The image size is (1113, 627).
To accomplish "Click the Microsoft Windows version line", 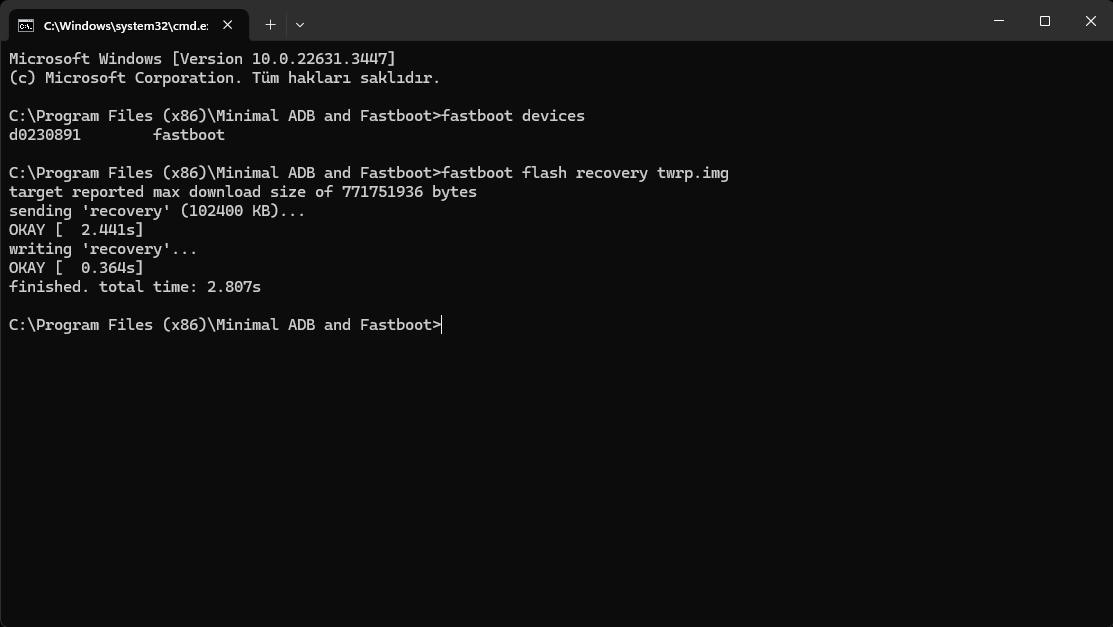I will point(202,59).
